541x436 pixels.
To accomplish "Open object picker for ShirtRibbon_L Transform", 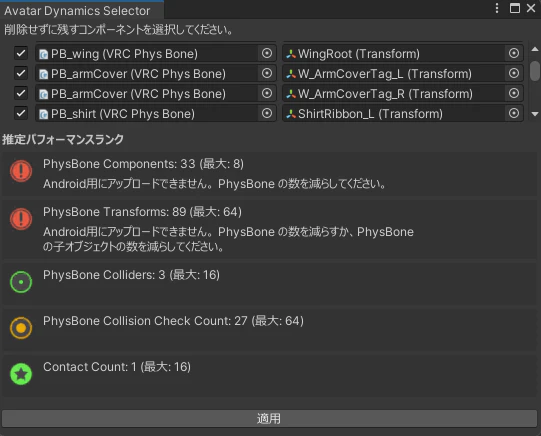I will (514, 113).
